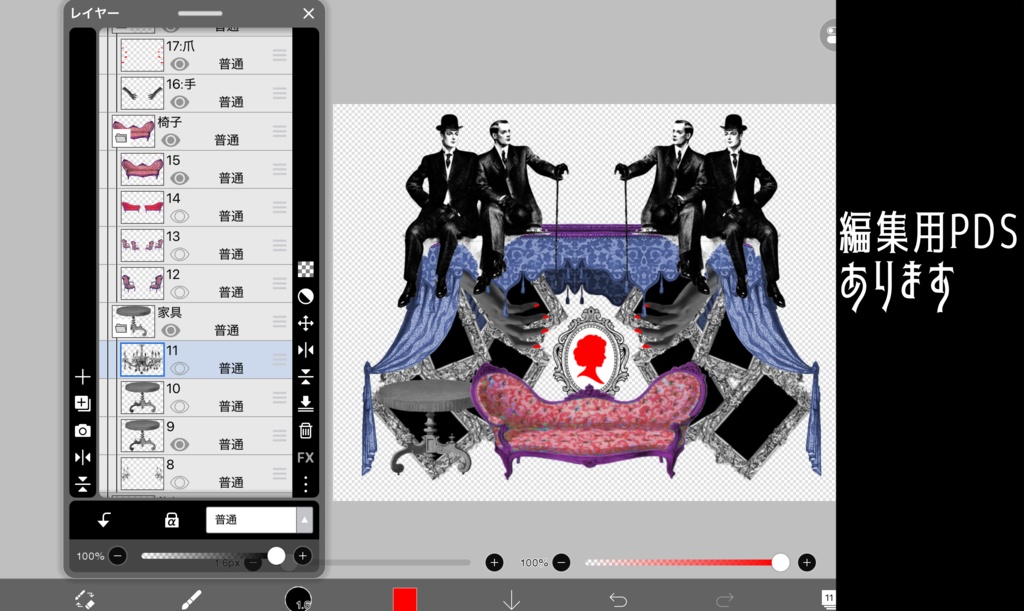Decrease layer opacity with minus button
This screenshot has height=611, width=1024.
click(x=118, y=556)
